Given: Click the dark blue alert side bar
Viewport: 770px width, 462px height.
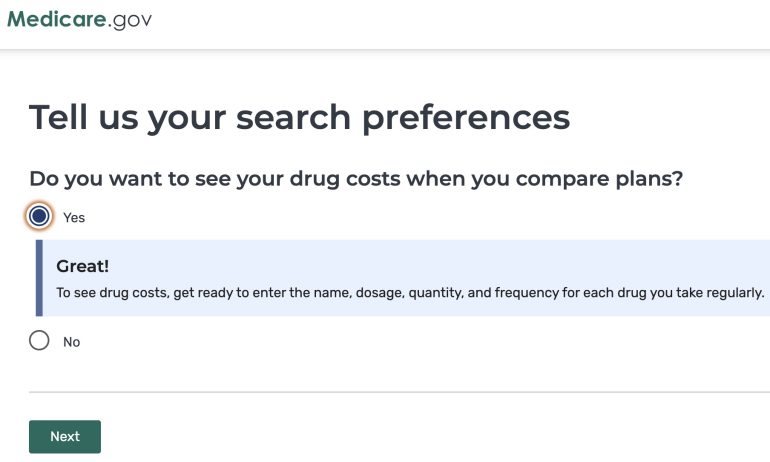Looking at the screenshot, I should point(39,278).
